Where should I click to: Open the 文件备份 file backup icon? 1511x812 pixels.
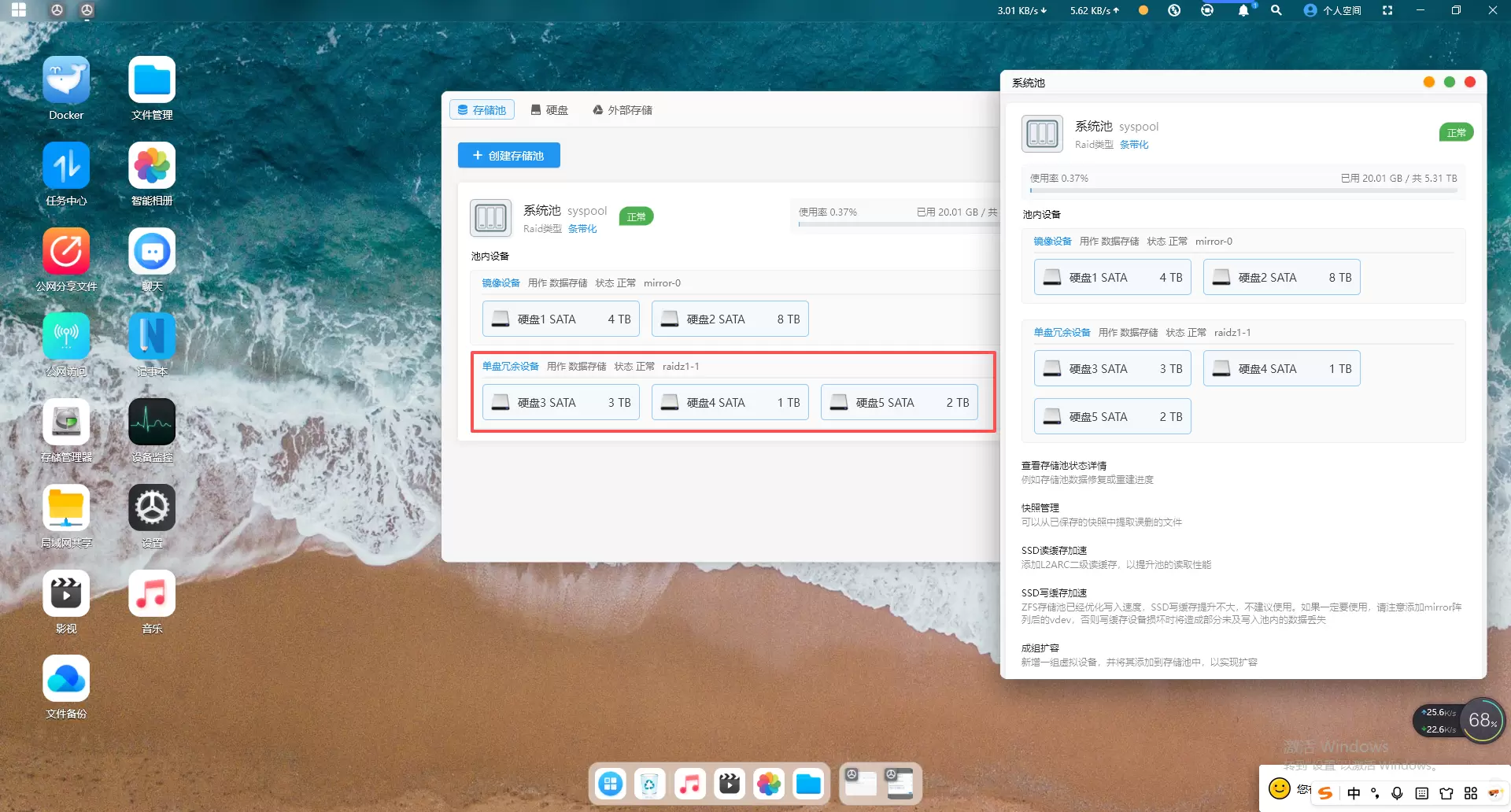[x=66, y=679]
